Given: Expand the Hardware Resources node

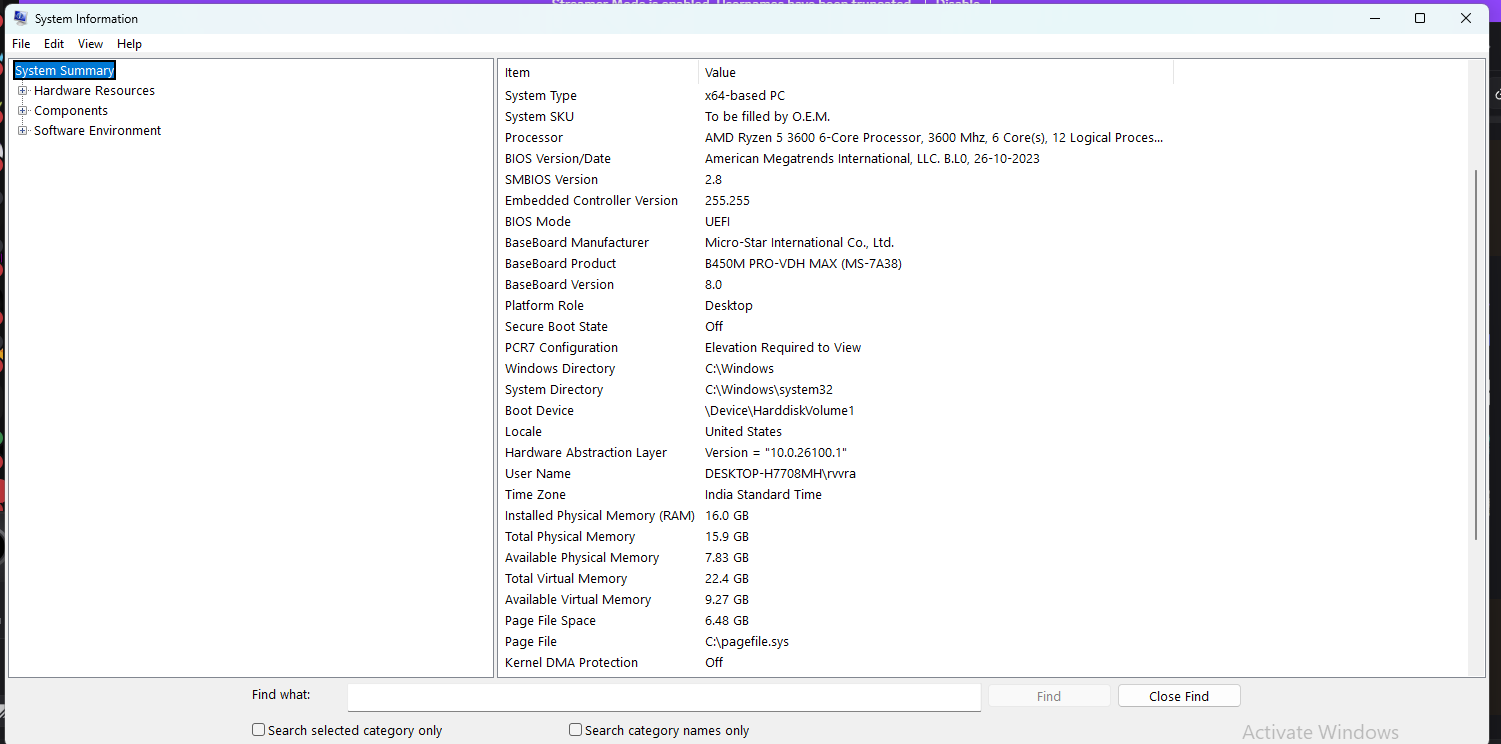Looking at the screenshot, I should pos(23,91).
